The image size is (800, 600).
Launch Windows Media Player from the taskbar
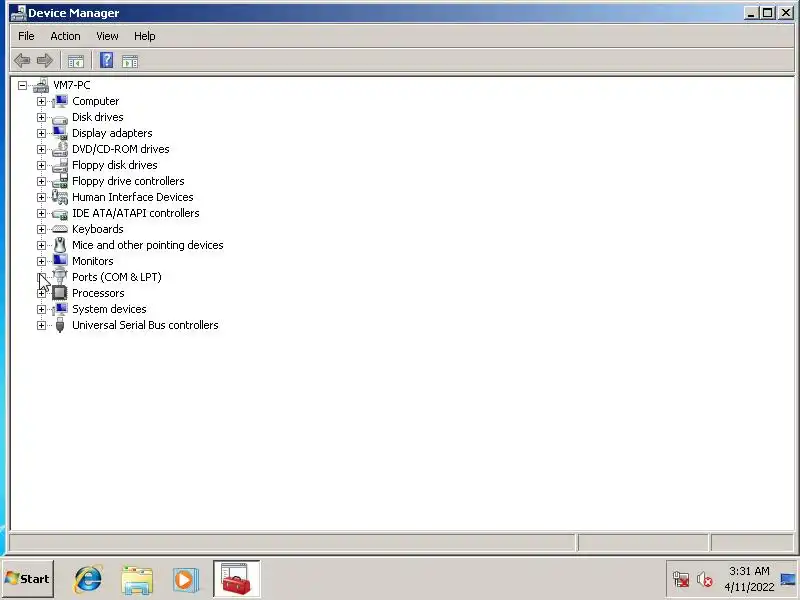185,580
